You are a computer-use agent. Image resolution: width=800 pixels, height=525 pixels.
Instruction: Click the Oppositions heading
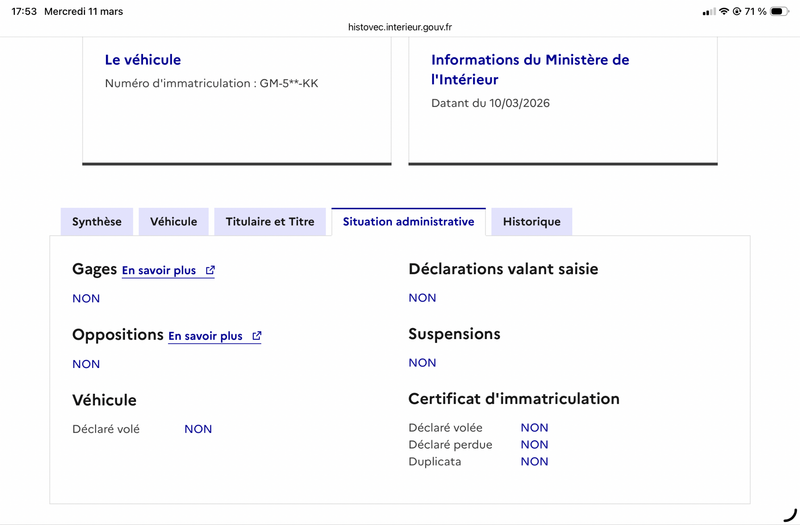[118, 335]
